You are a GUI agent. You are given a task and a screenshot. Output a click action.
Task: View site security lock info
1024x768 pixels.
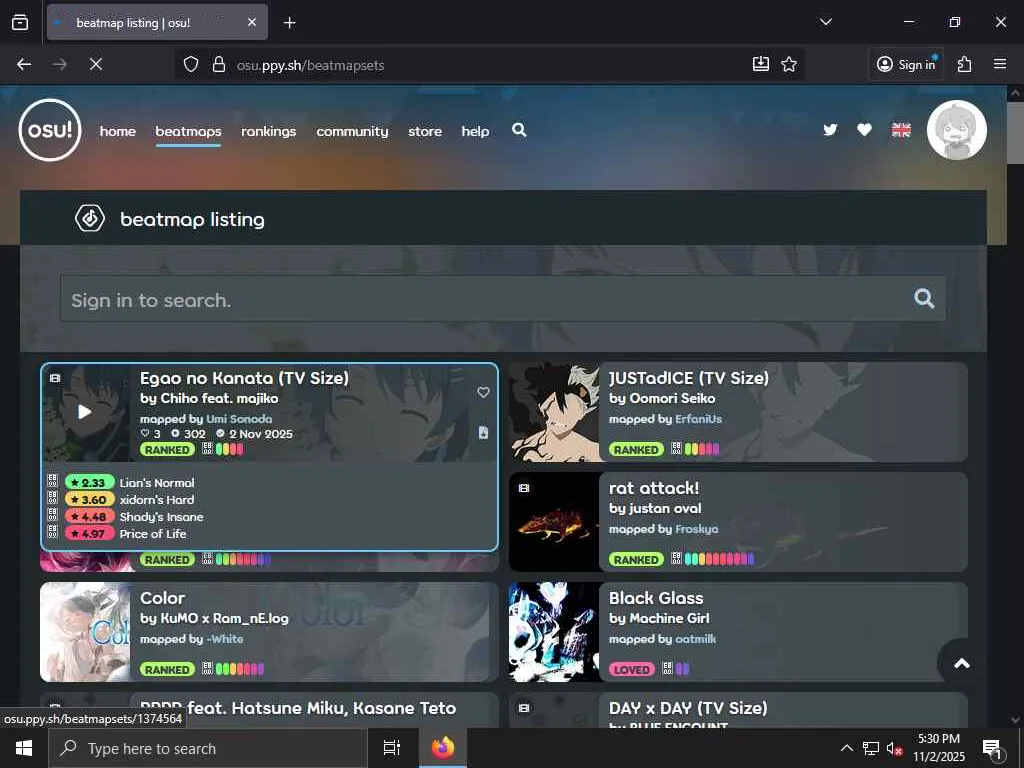(219, 64)
